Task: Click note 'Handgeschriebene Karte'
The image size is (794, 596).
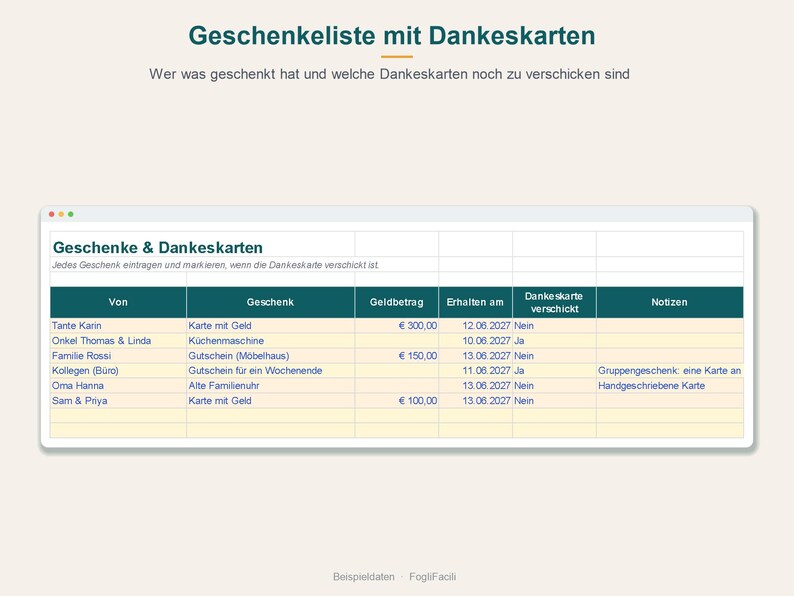Action: click(x=669, y=386)
